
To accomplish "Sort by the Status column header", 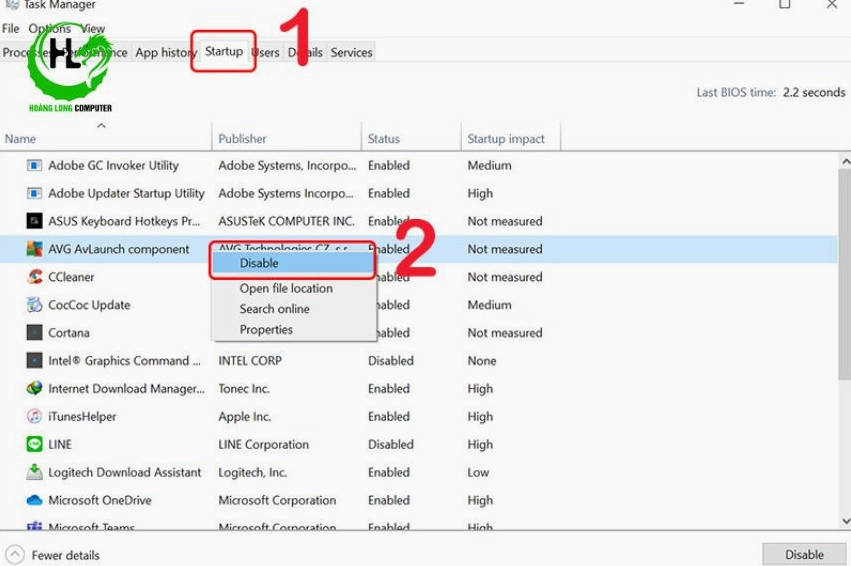I will pyautogui.click(x=384, y=139).
